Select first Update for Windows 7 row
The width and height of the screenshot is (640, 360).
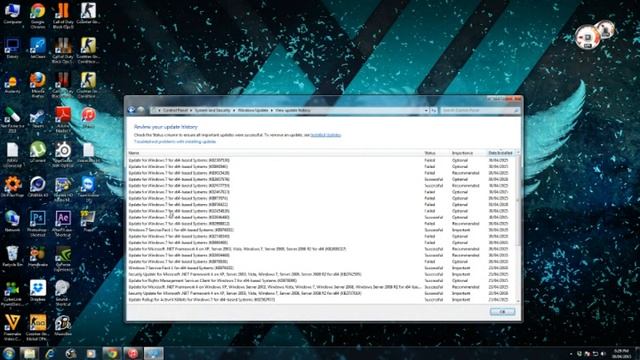tap(322, 160)
